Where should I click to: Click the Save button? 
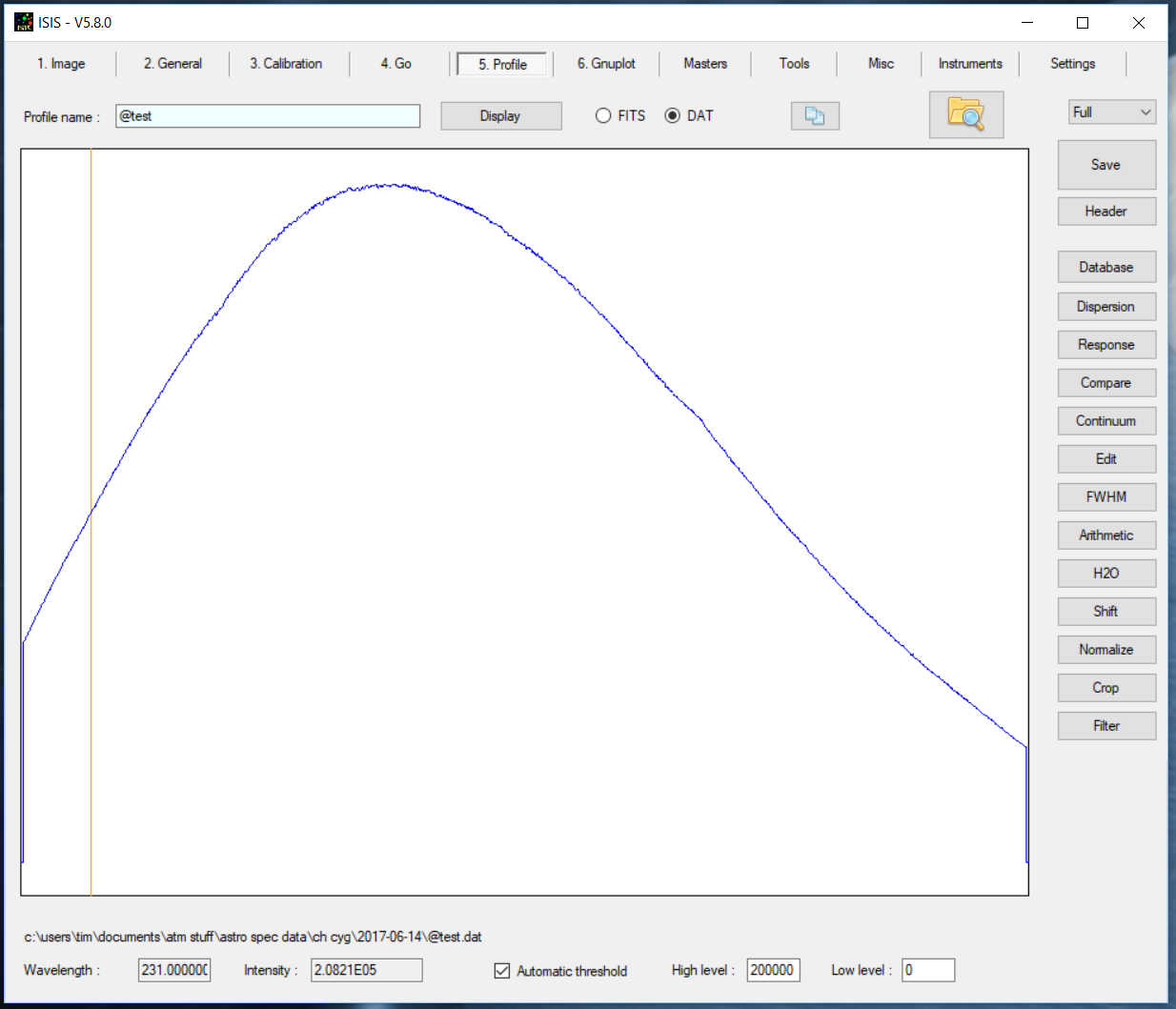pos(1106,165)
